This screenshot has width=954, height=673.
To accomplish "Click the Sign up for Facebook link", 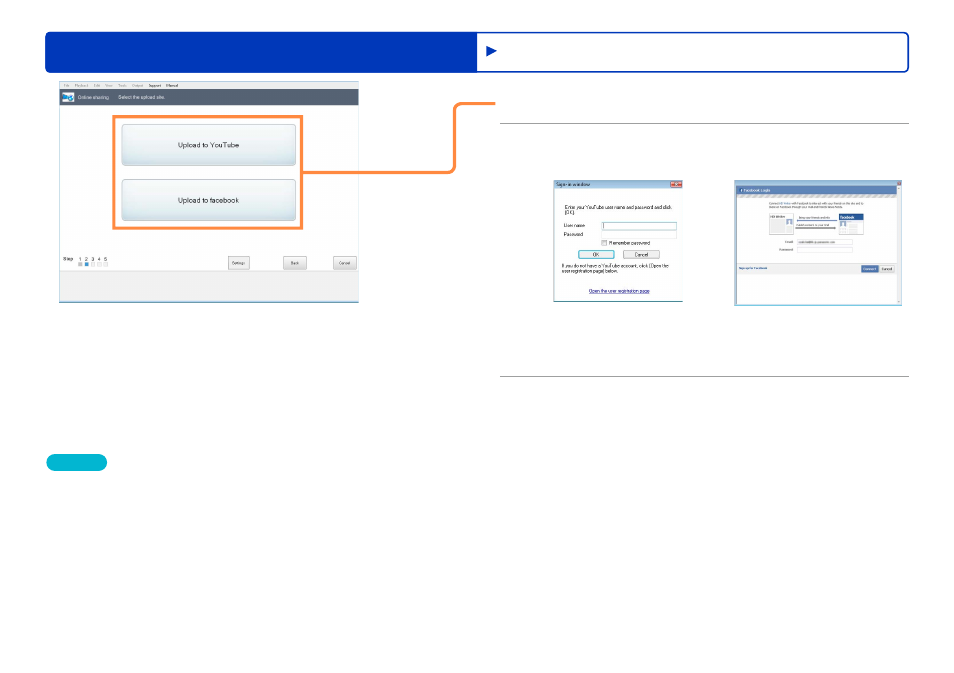I will point(753,268).
